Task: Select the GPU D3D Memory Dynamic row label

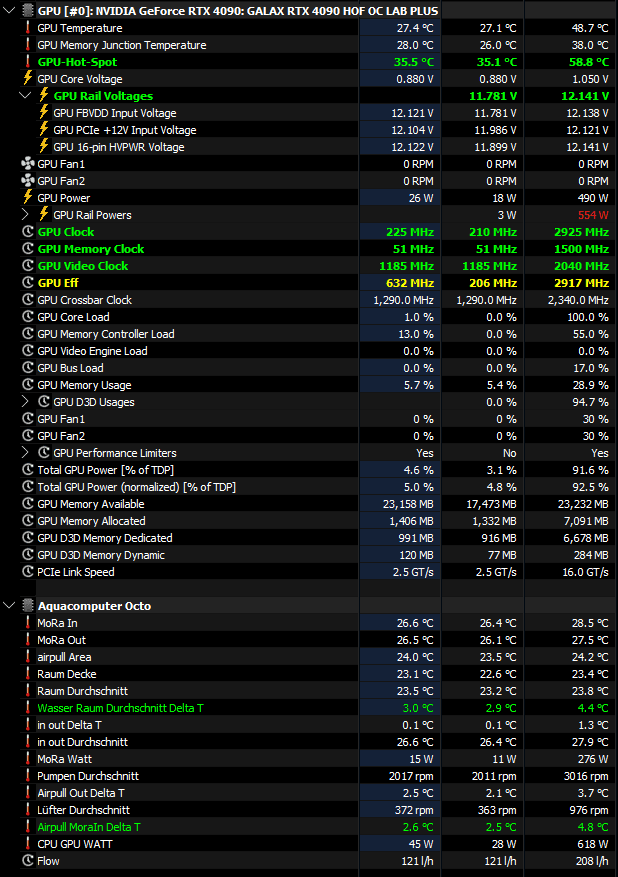Action: pos(101,555)
